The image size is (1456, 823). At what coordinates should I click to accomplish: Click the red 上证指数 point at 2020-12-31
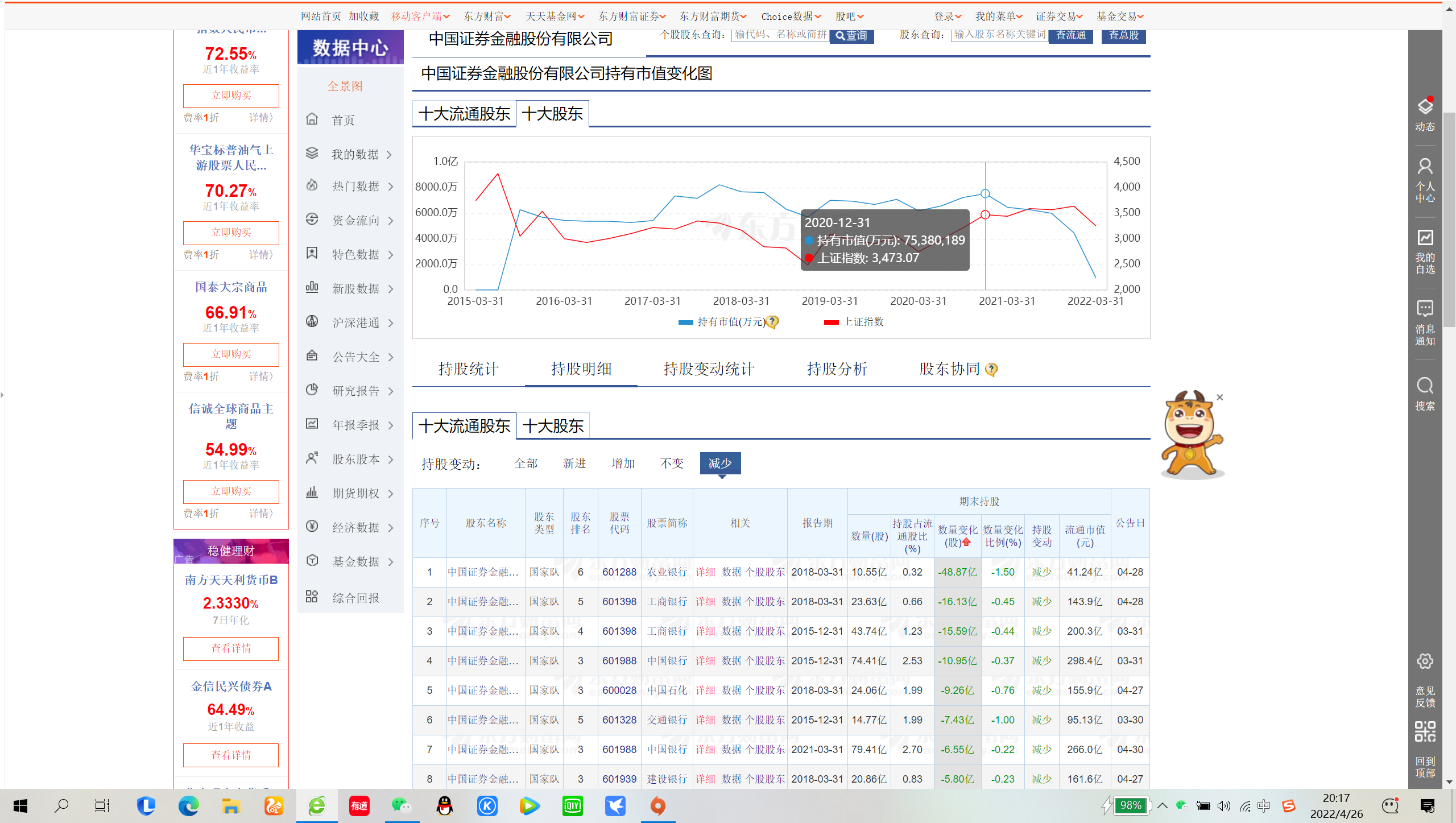click(985, 214)
